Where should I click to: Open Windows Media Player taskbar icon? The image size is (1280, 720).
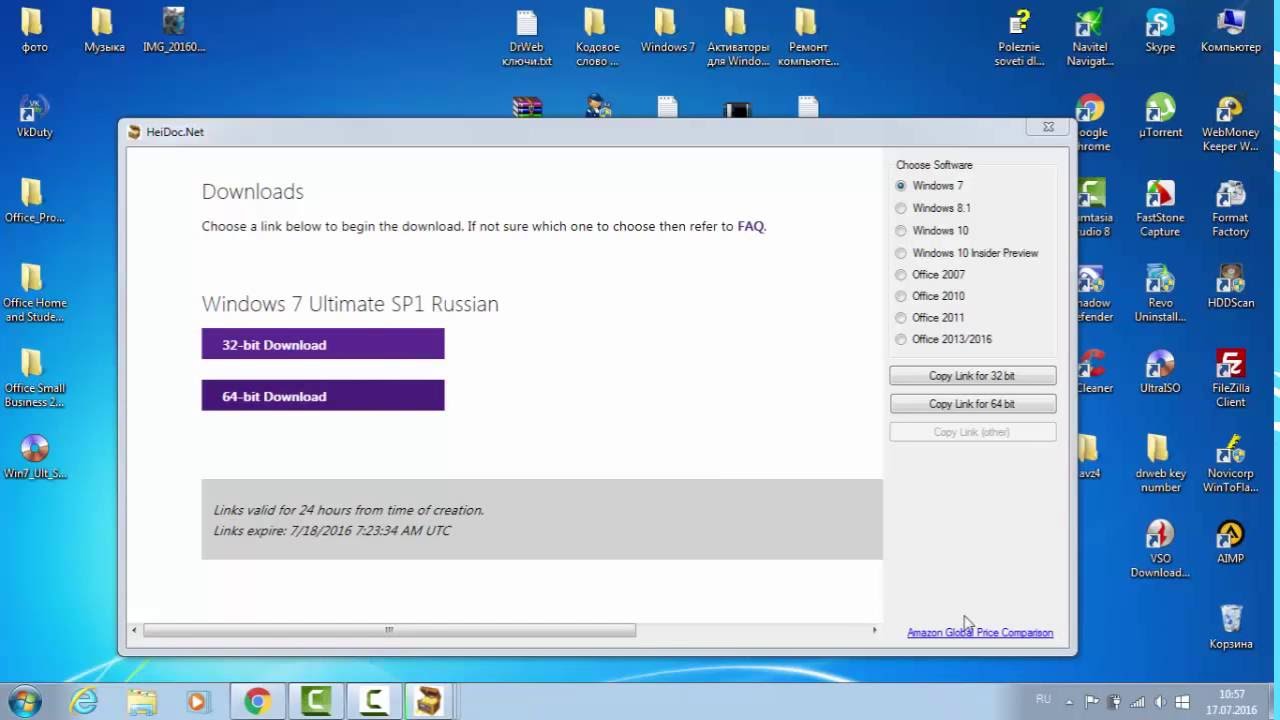point(197,702)
